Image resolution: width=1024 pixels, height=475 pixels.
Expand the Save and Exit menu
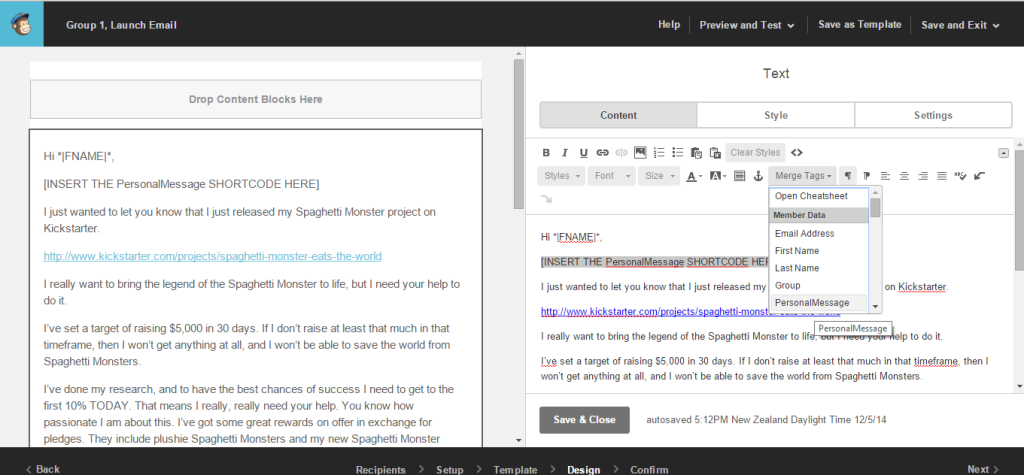[x=960, y=25]
